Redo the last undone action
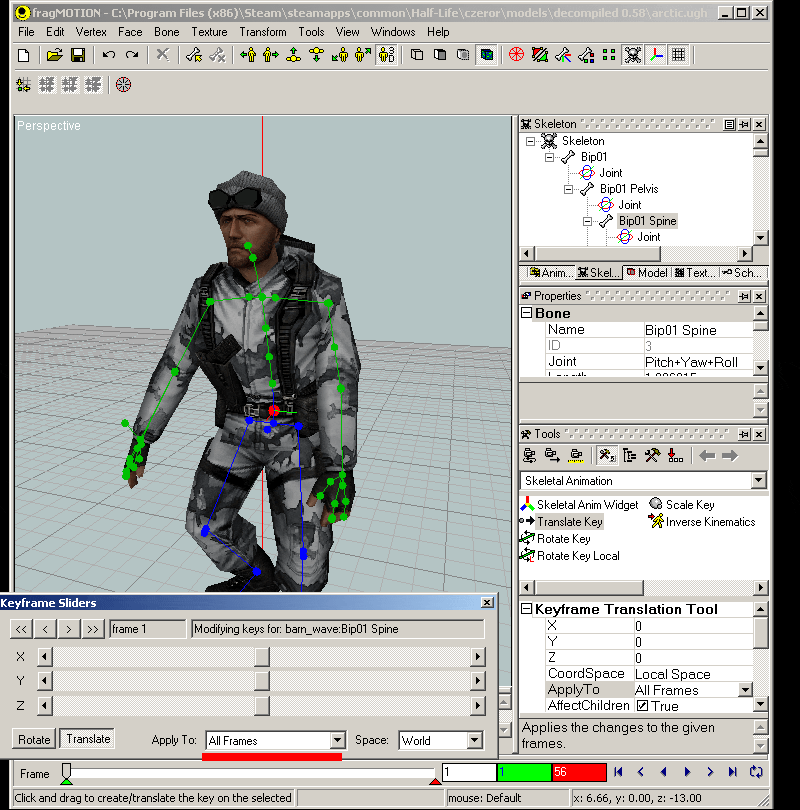800x810 pixels. click(x=132, y=55)
